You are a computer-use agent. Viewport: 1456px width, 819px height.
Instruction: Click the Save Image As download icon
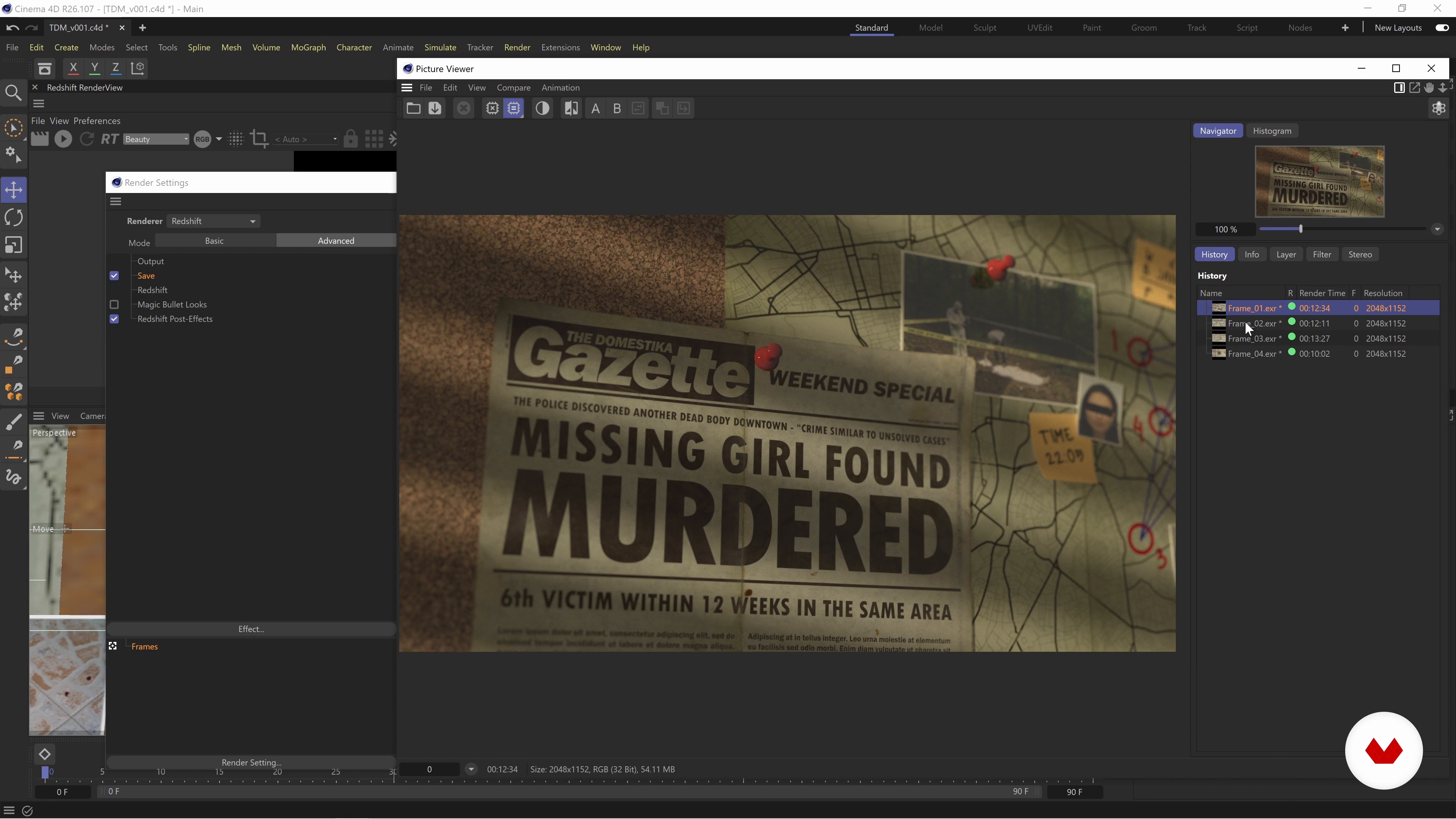click(x=435, y=108)
